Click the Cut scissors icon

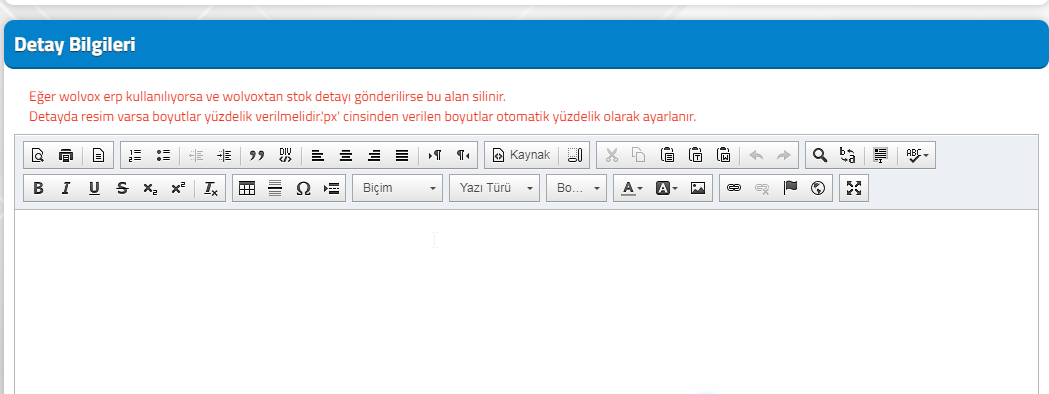(x=611, y=155)
